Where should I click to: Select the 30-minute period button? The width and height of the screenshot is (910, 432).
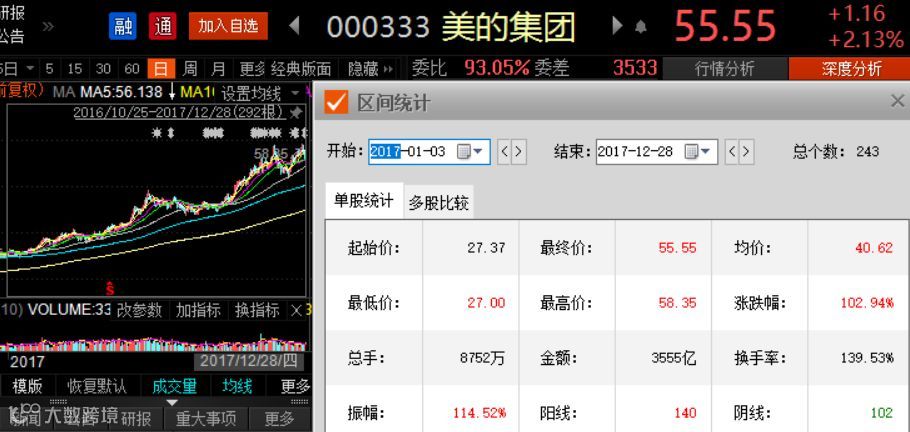point(103,69)
